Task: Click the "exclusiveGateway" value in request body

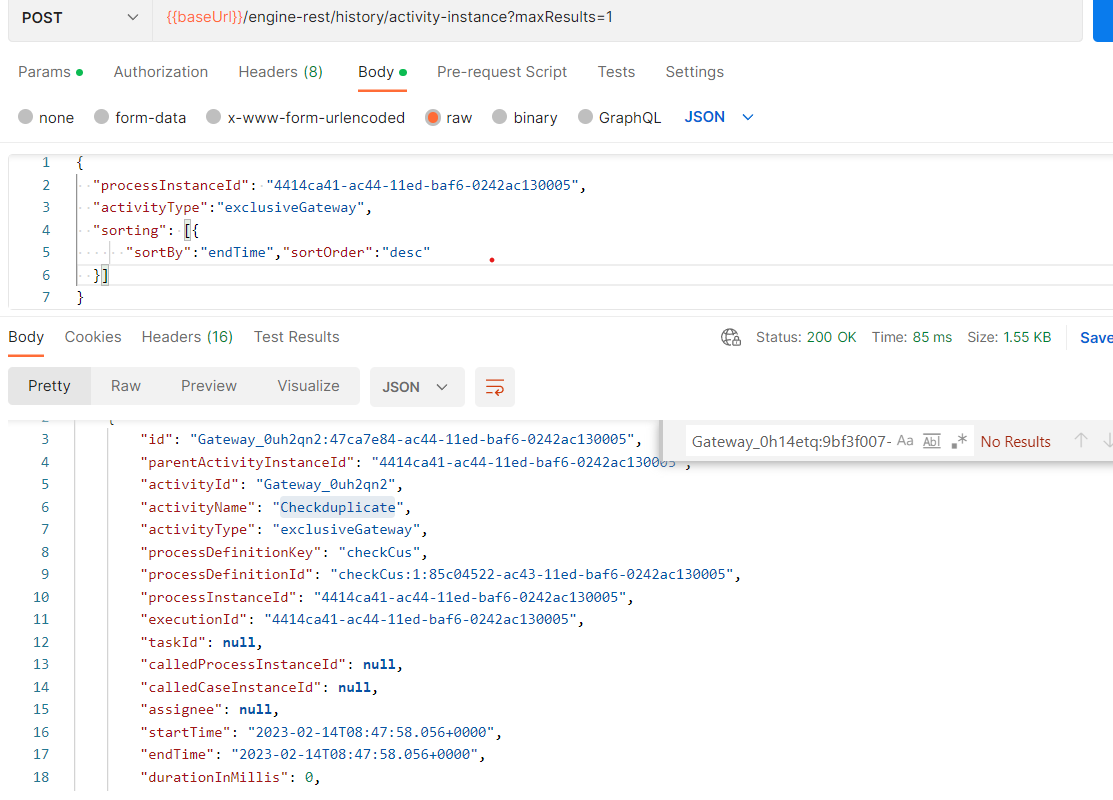Action: coord(290,207)
